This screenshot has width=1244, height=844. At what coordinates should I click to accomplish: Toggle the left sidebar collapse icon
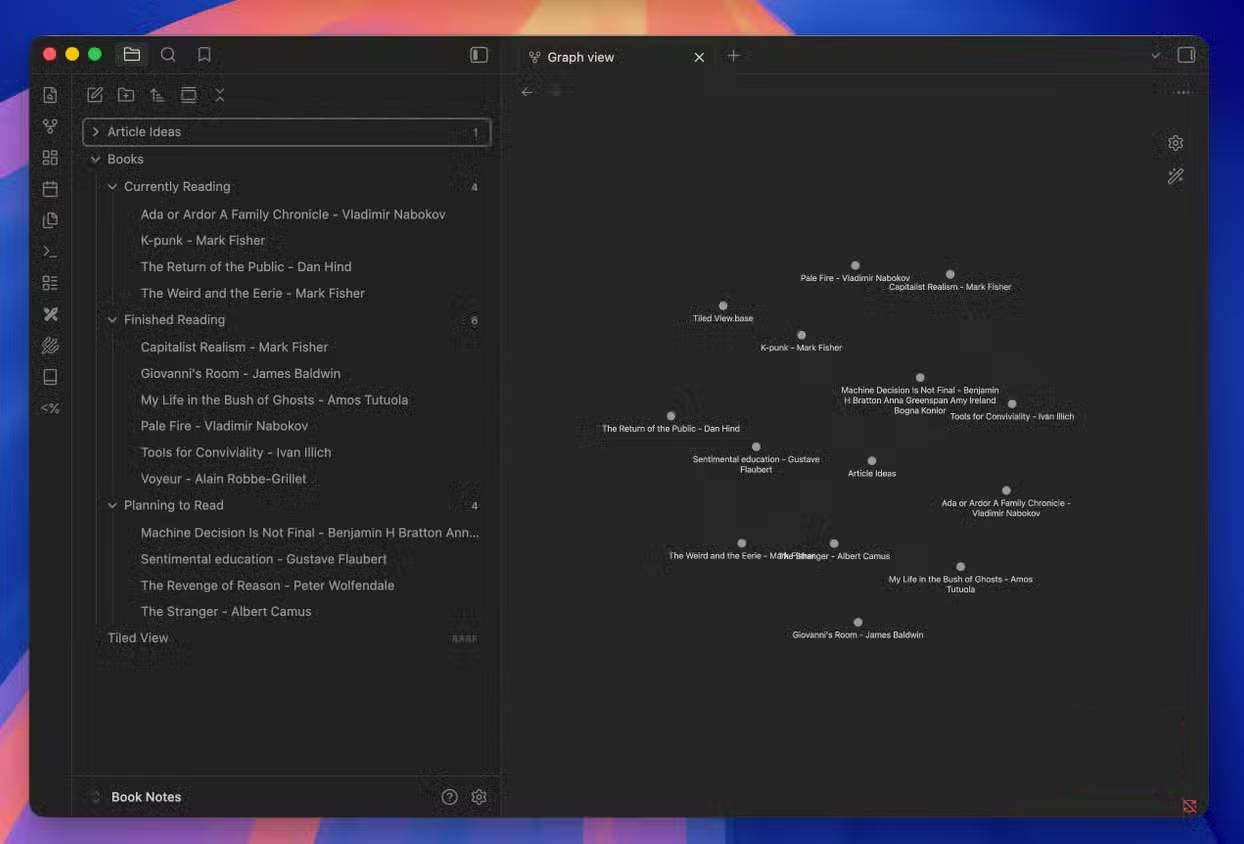[479, 55]
